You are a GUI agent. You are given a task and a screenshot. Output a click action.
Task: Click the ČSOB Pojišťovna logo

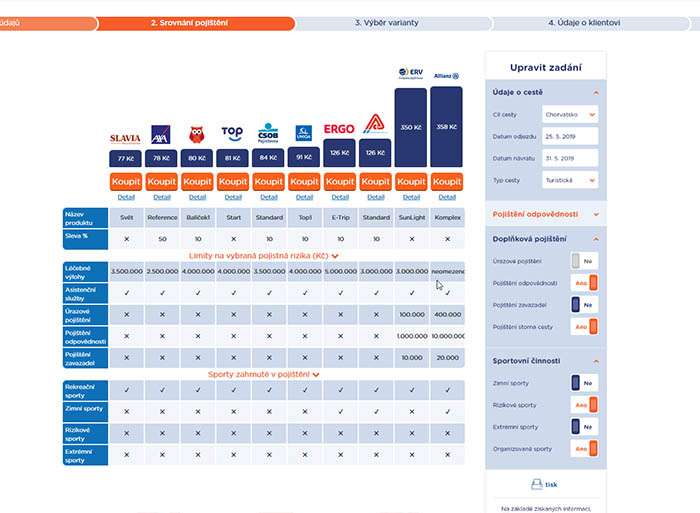pyautogui.click(x=268, y=133)
